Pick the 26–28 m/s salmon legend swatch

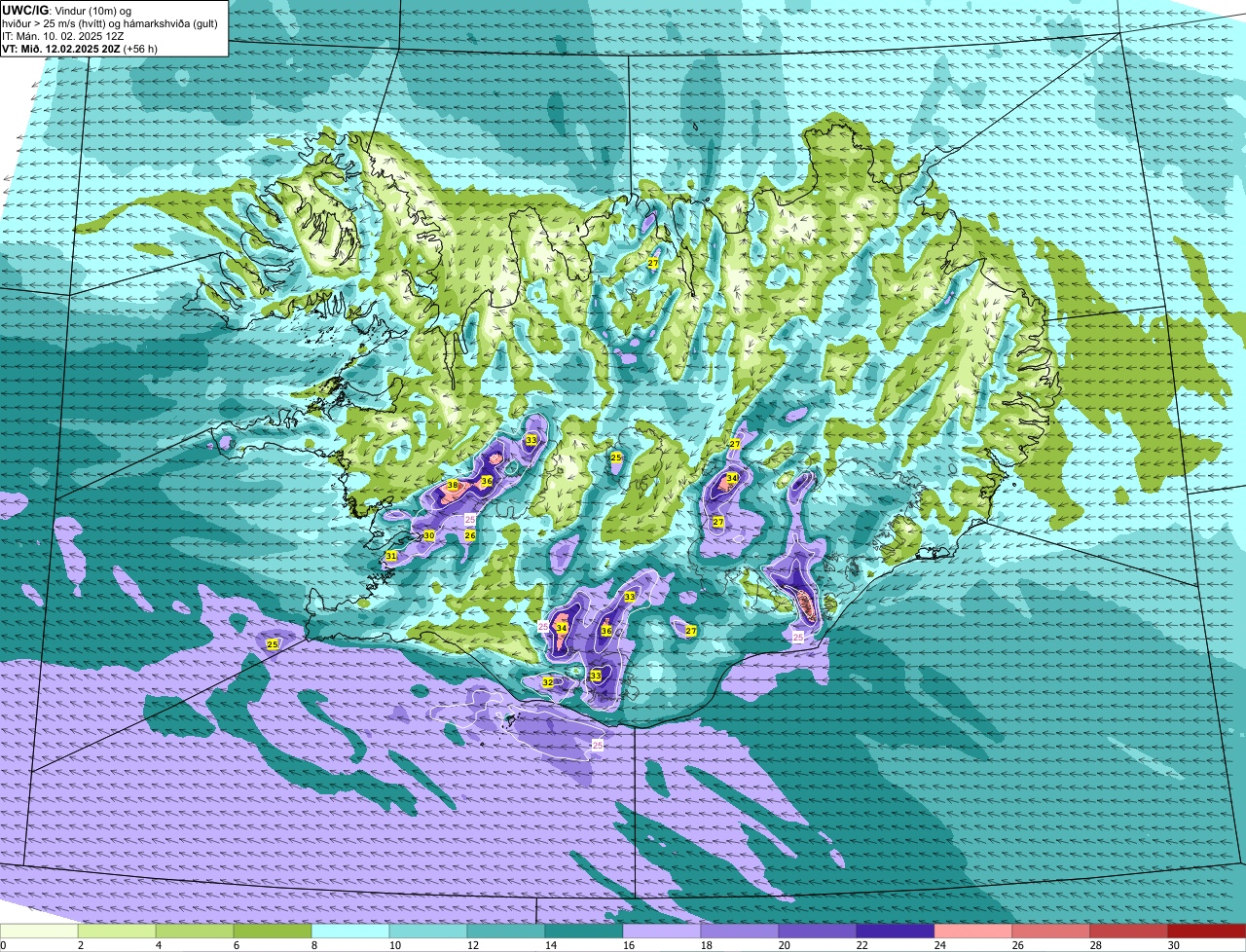(1051, 931)
